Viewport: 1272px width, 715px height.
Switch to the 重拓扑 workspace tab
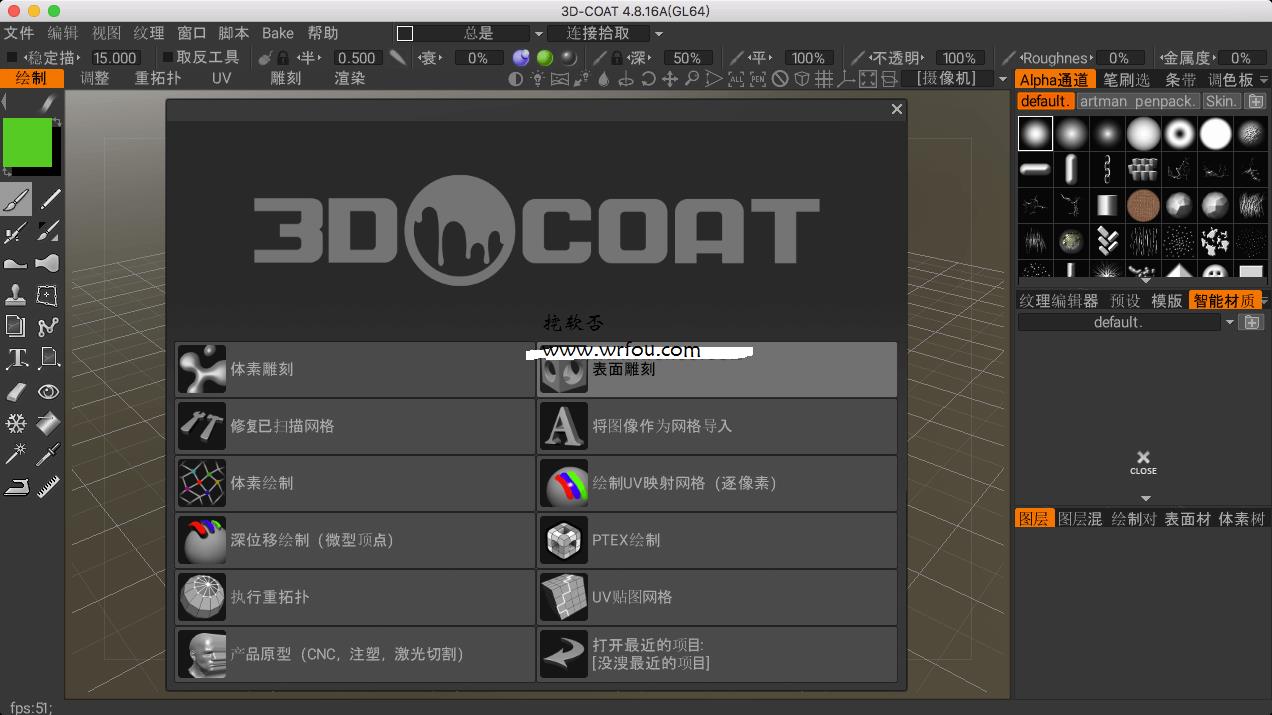point(159,78)
